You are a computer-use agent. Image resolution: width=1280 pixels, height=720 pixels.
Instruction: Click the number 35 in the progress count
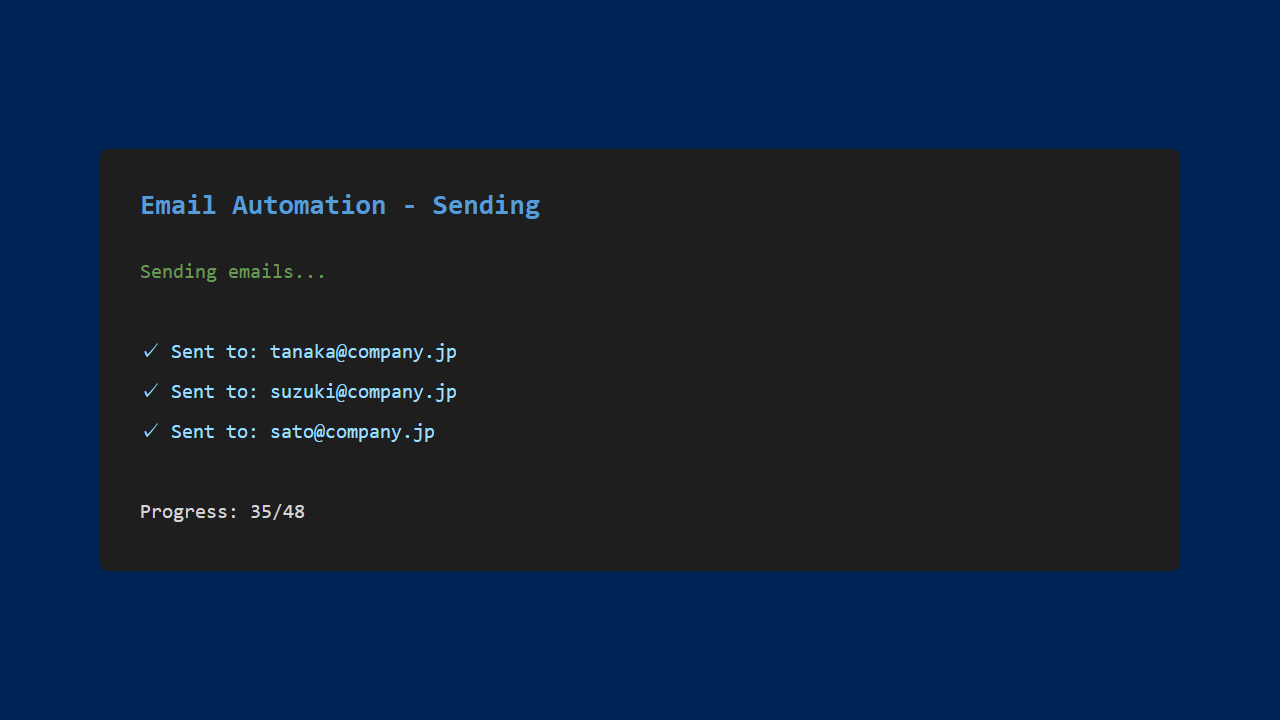pyautogui.click(x=261, y=512)
